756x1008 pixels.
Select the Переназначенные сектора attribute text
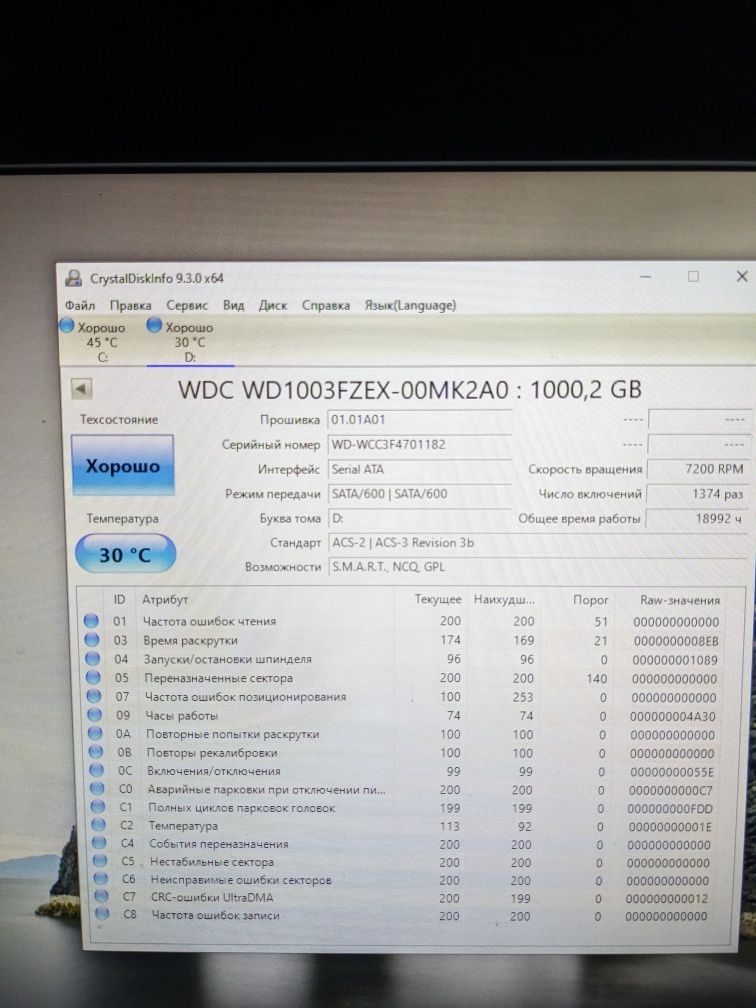[x=219, y=678]
